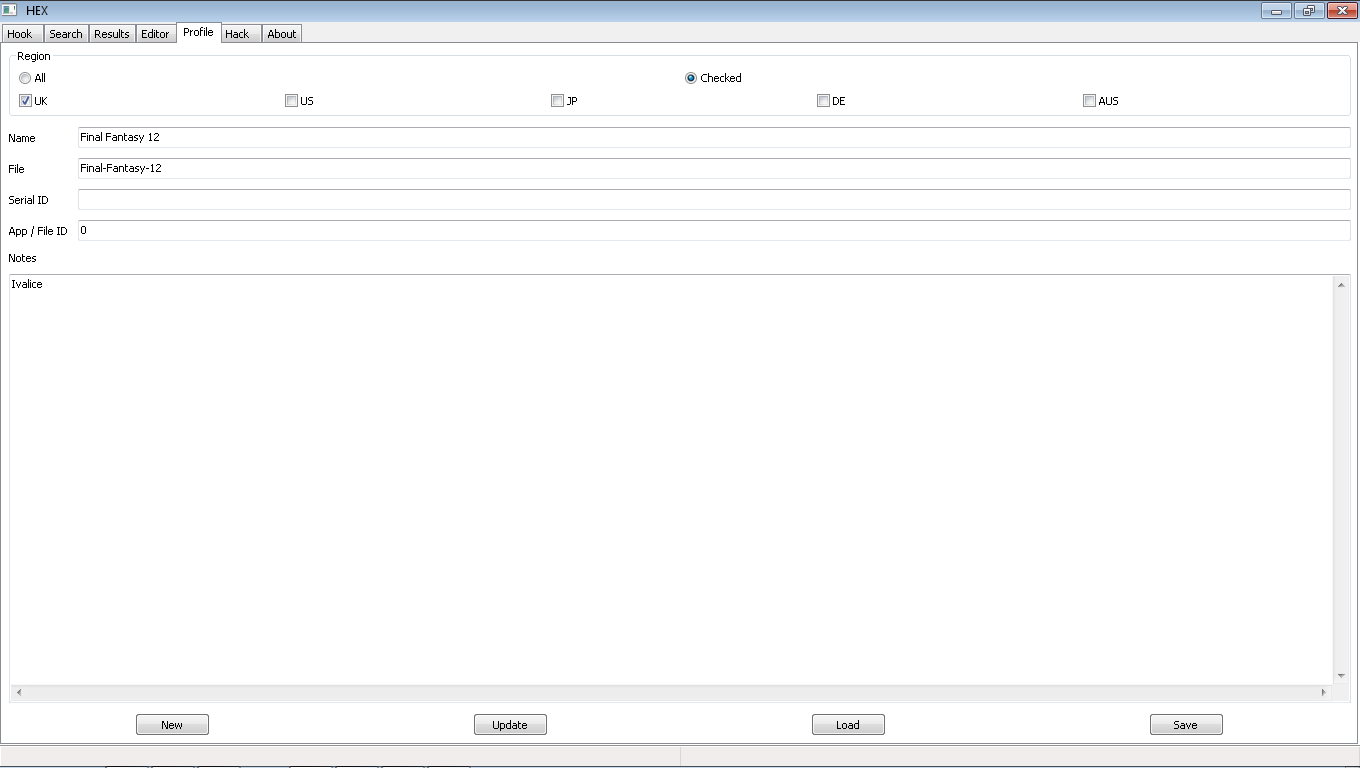1360x768 pixels.
Task: Switch to the Hook tab
Action: pos(20,33)
